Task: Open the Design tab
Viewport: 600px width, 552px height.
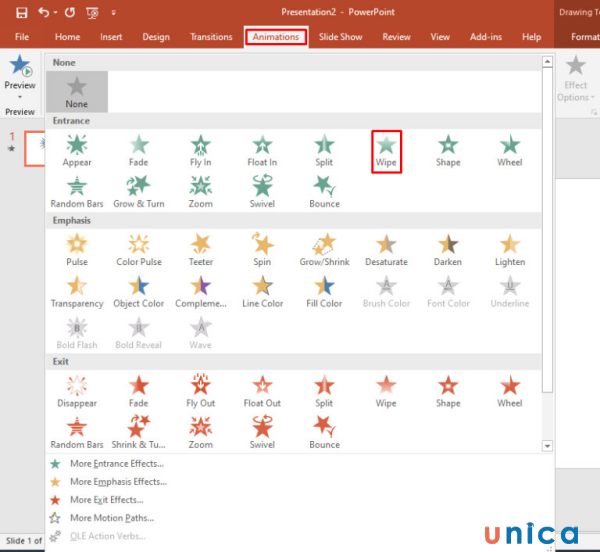Action: coord(156,37)
